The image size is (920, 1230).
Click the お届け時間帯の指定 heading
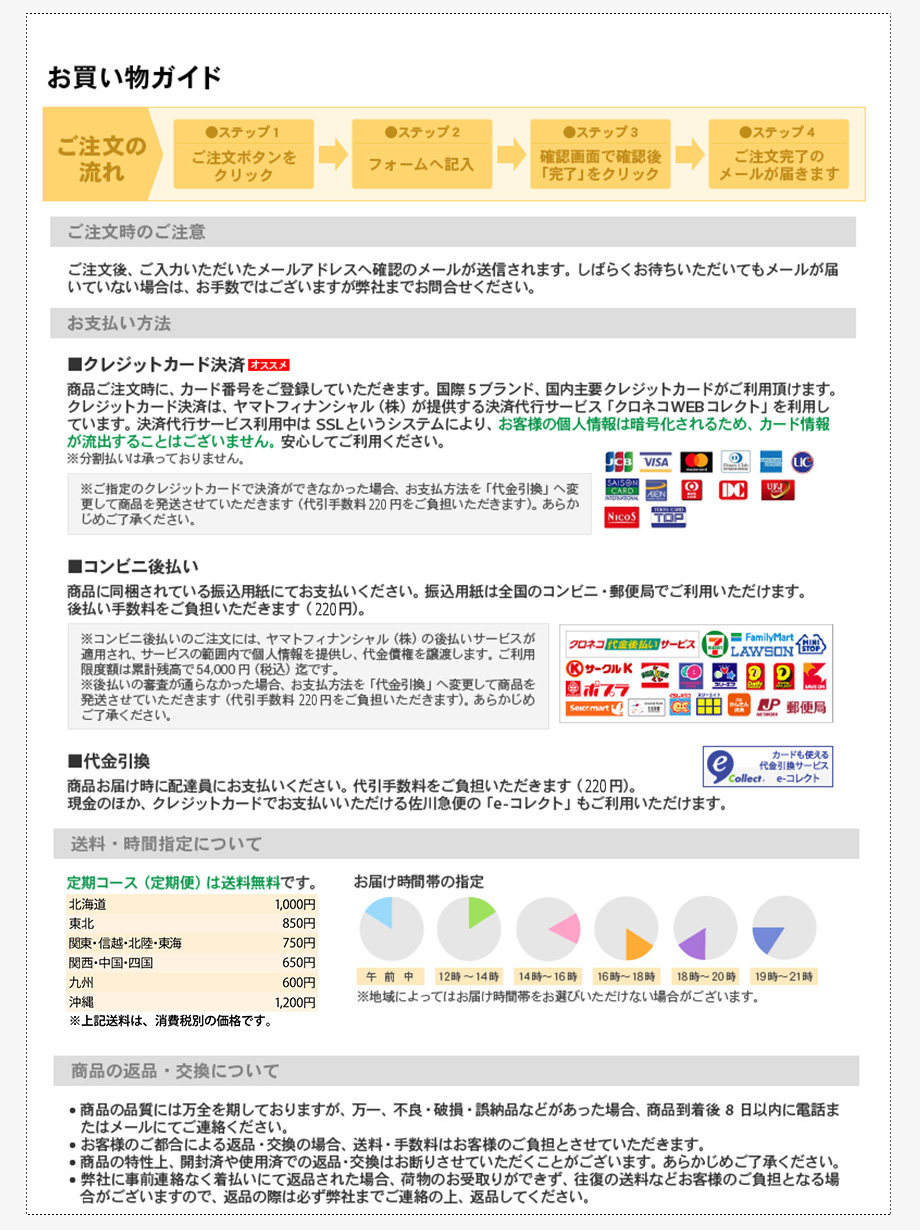click(x=419, y=881)
